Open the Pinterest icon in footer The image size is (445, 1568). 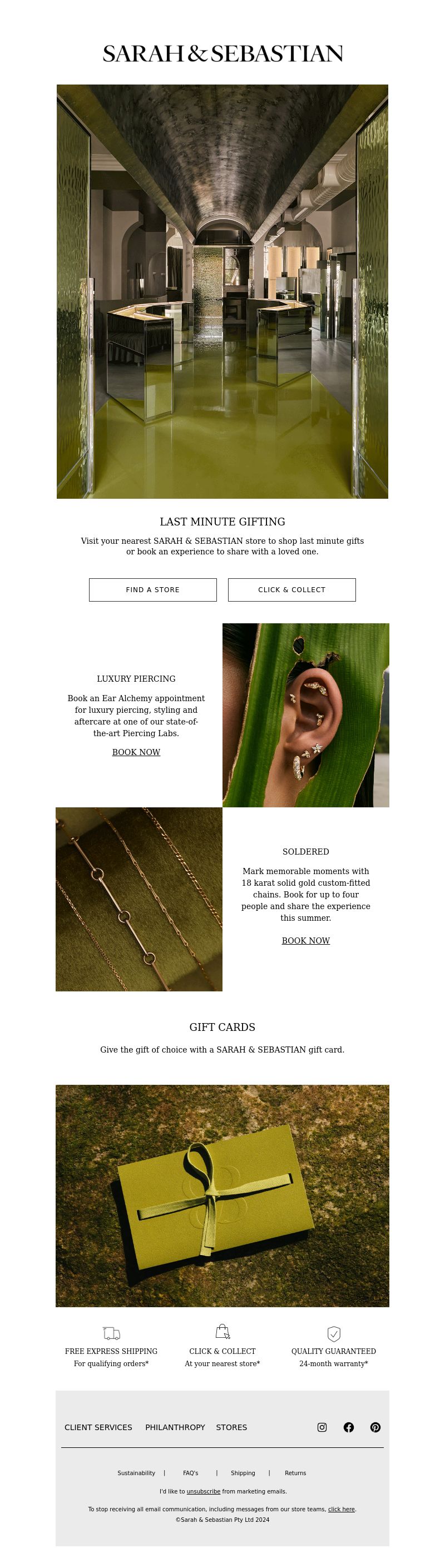point(375,1427)
